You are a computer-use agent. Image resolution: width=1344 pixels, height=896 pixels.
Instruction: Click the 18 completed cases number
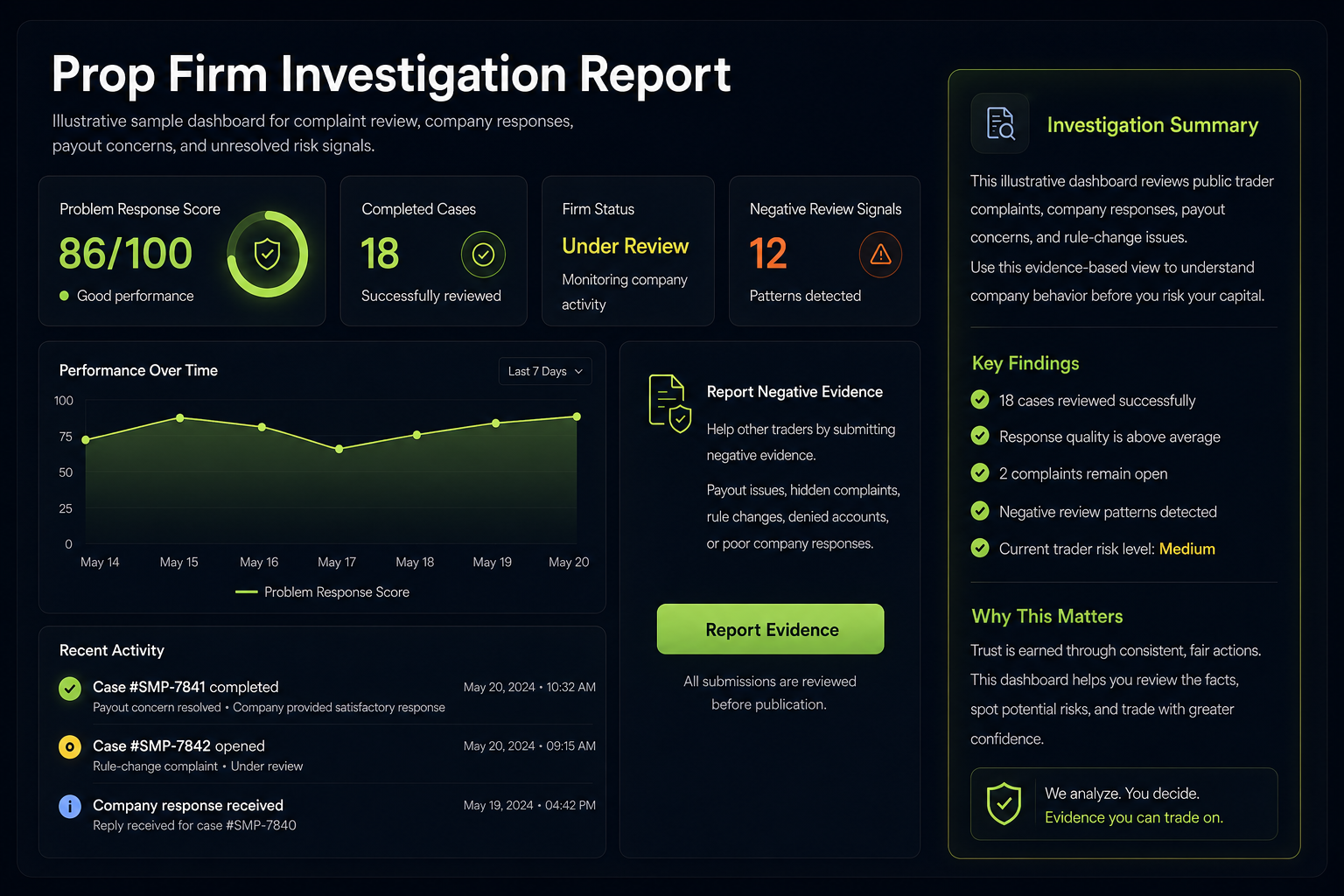click(380, 255)
